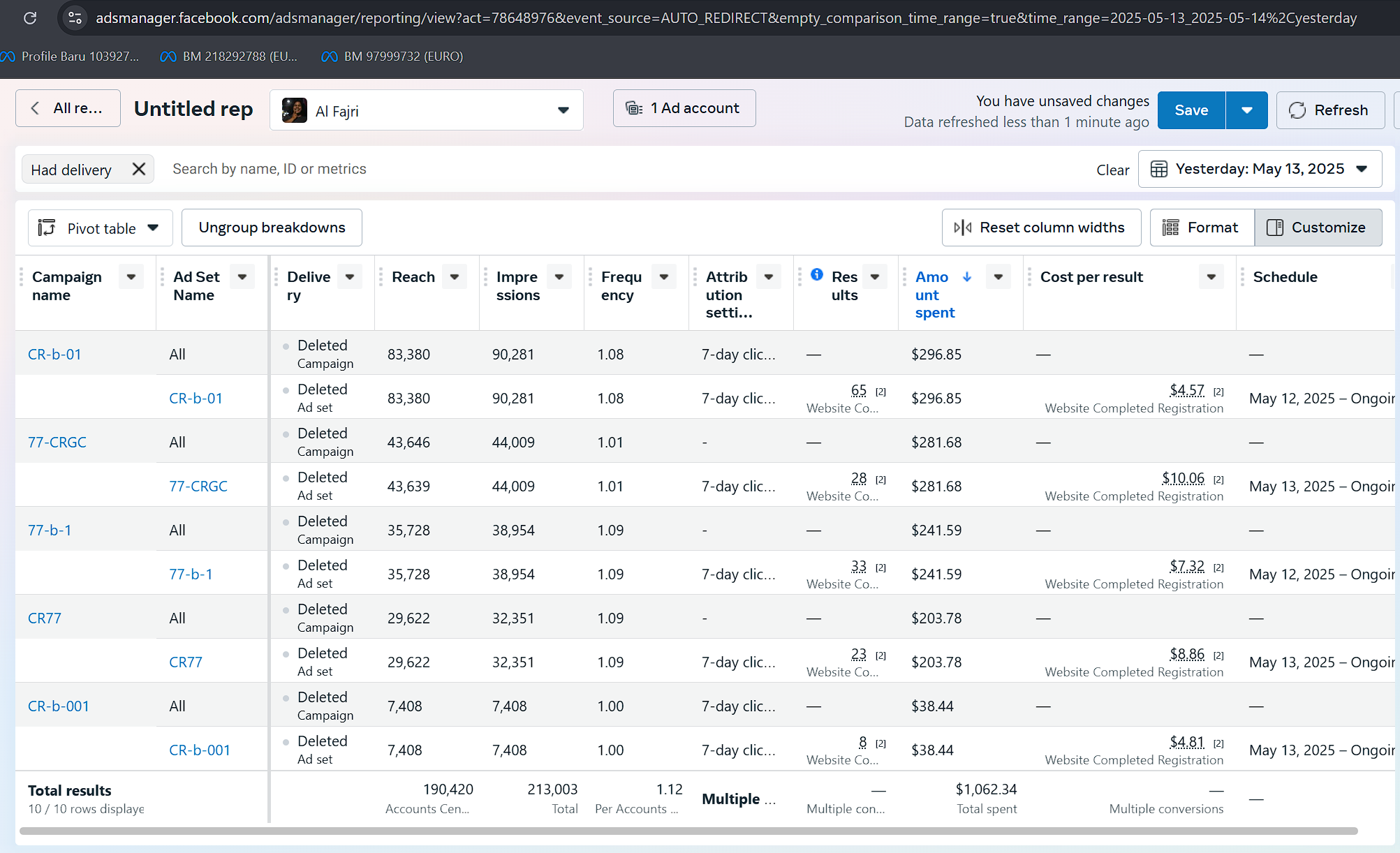Open the Save button dropdown arrow
1400x853 pixels.
(1246, 110)
